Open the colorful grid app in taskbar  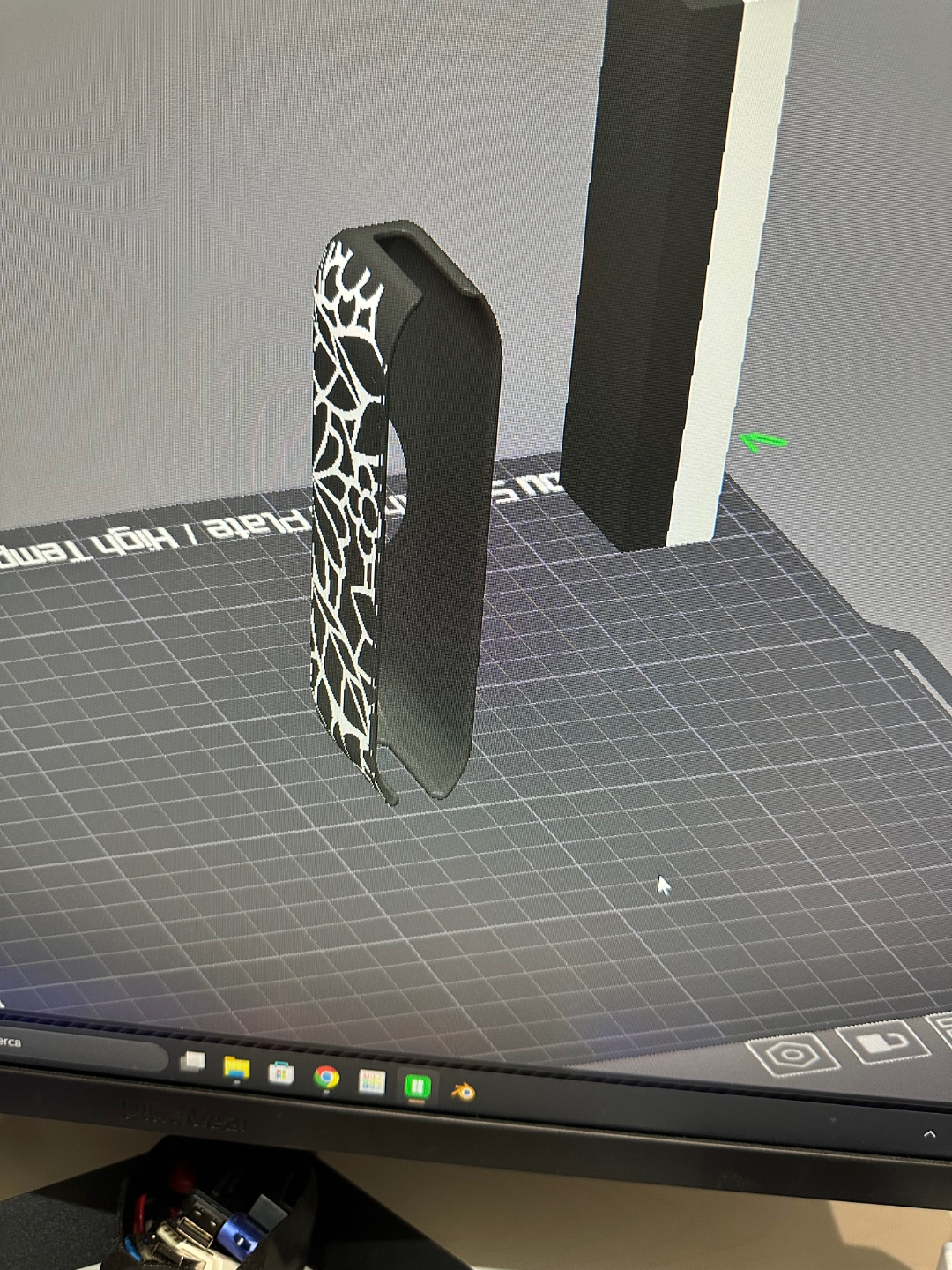tap(371, 1082)
